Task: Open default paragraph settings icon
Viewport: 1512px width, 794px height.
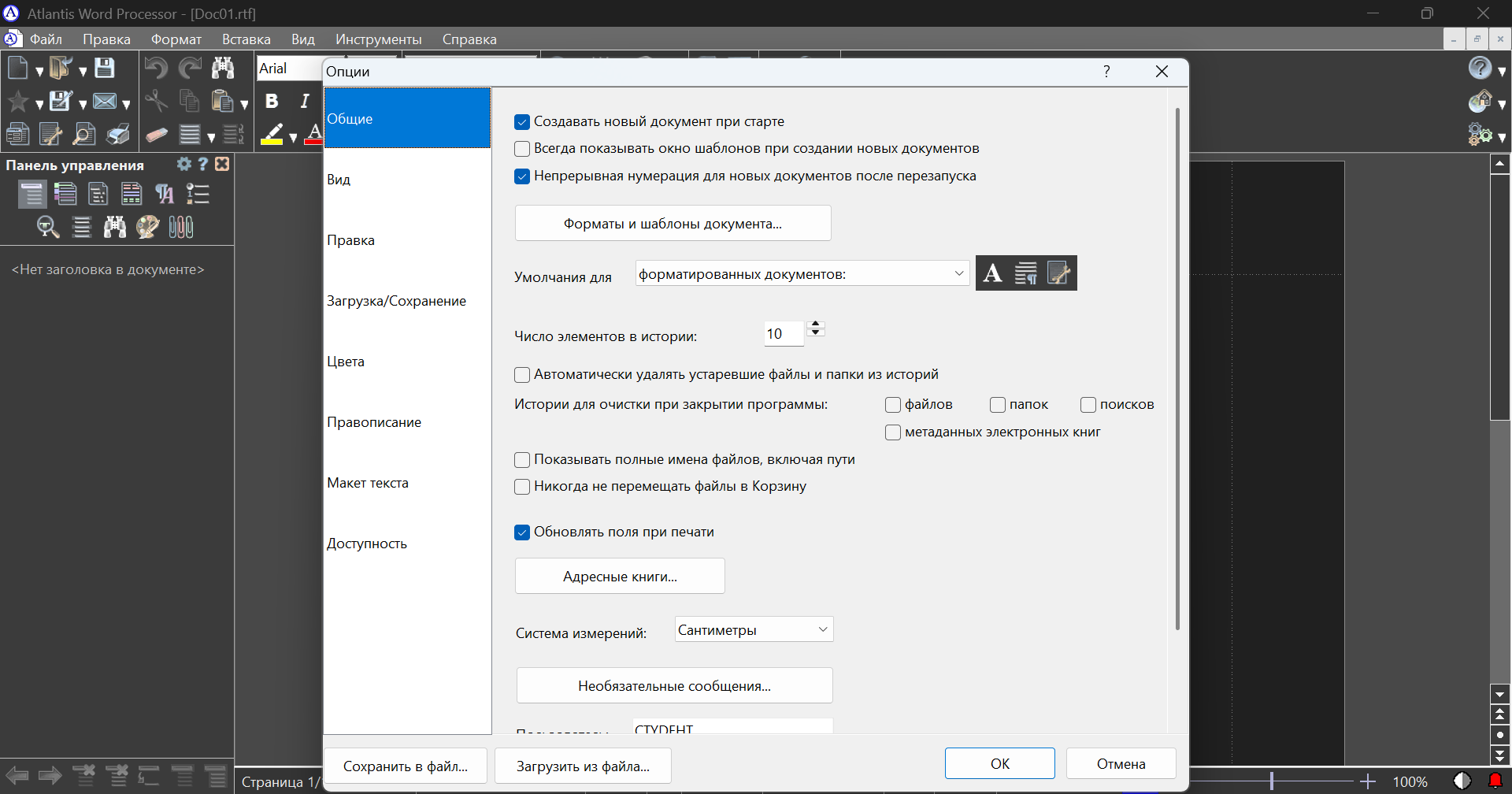Action: [1025, 273]
